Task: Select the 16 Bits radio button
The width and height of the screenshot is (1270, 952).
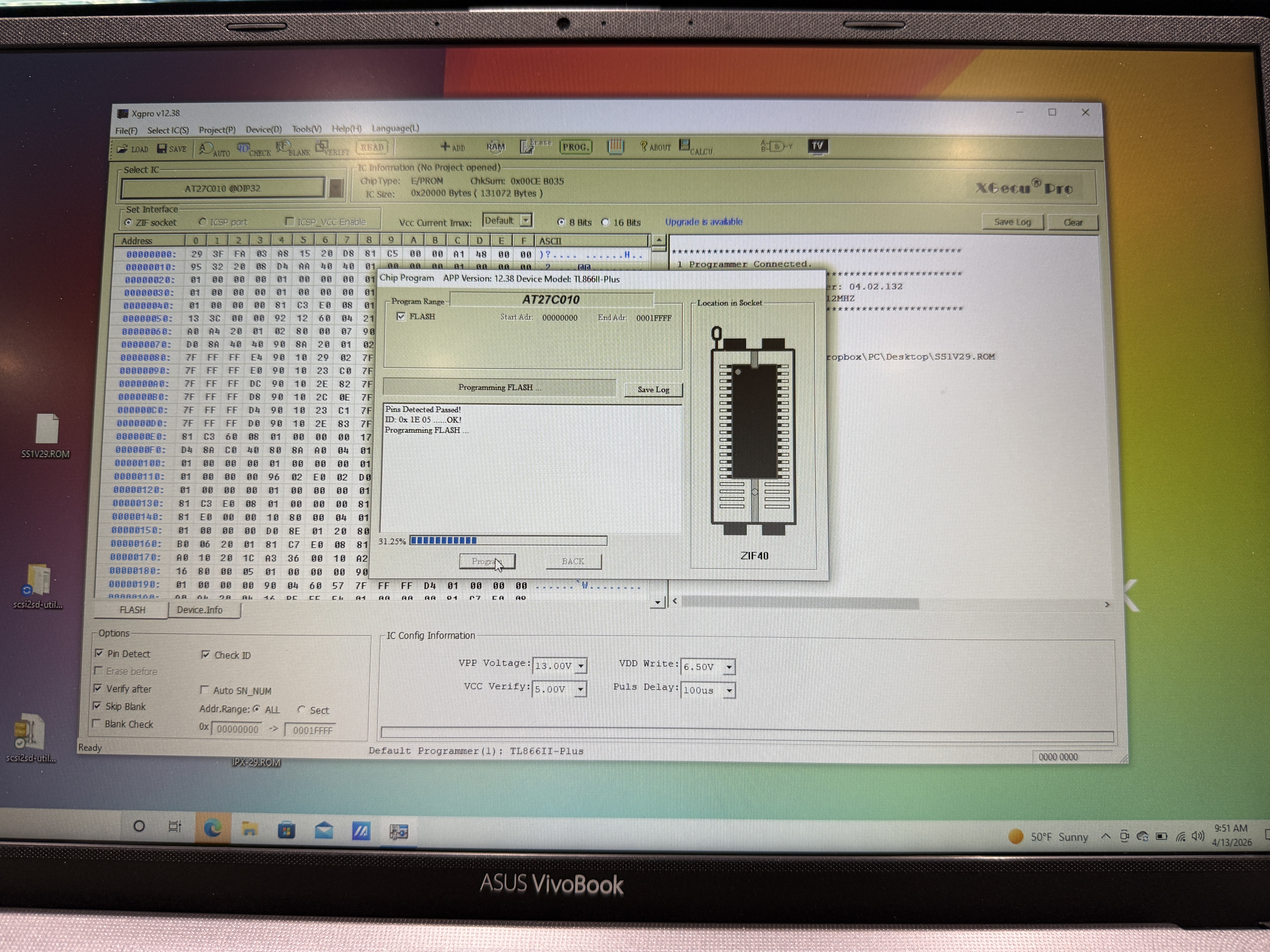Action: [606, 222]
